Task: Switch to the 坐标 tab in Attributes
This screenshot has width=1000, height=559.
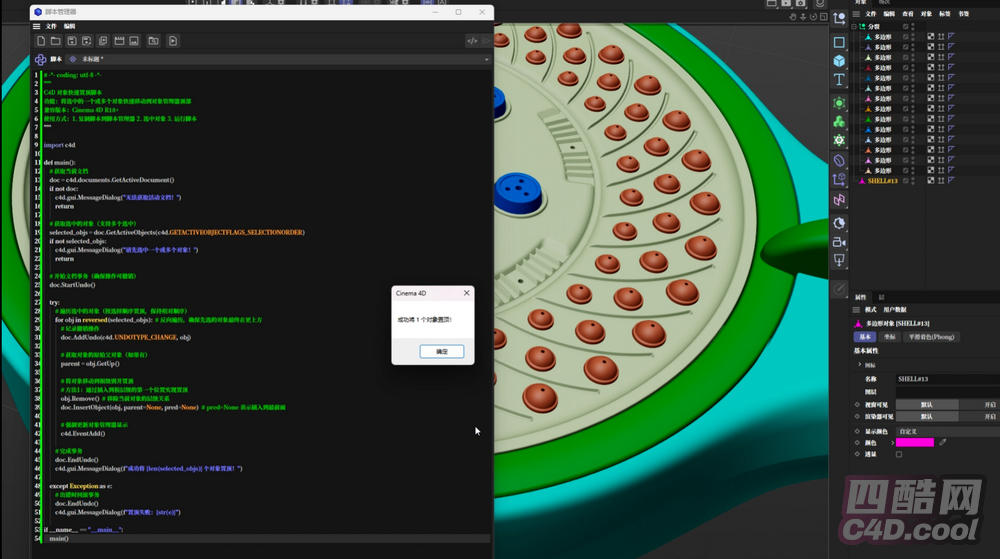Action: coord(889,337)
